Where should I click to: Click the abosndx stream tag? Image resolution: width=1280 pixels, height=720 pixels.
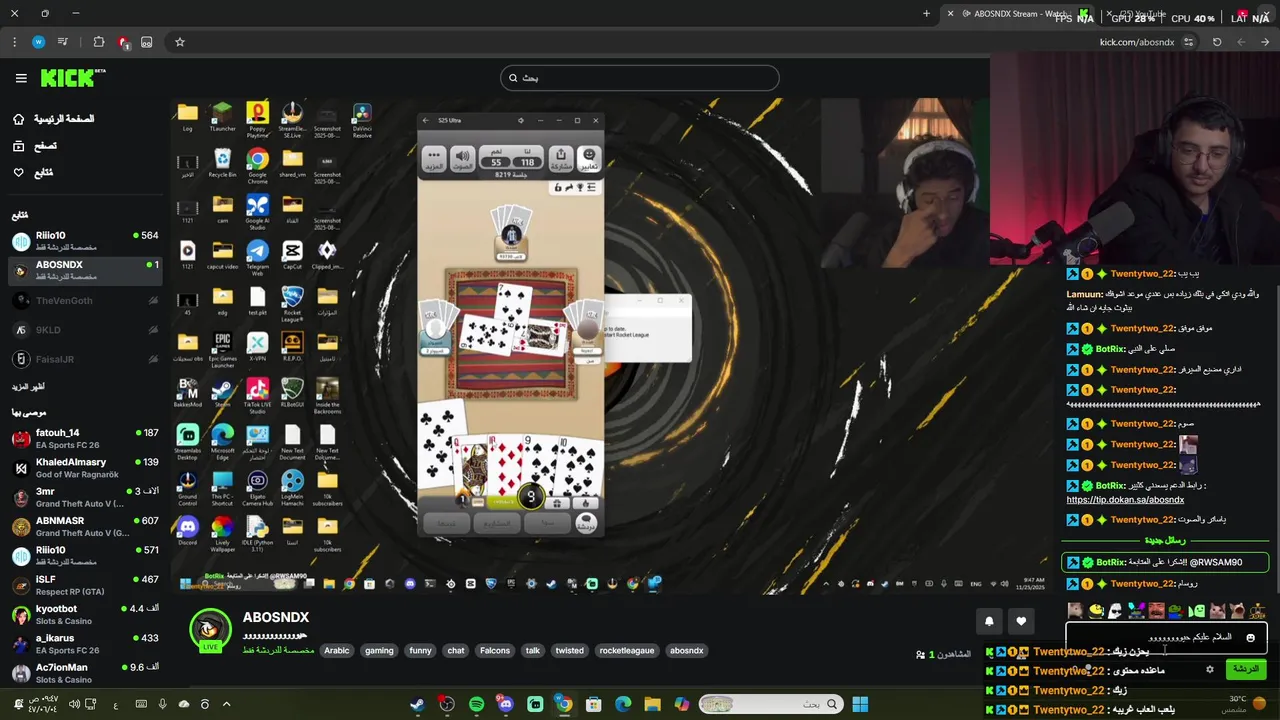coord(687,650)
